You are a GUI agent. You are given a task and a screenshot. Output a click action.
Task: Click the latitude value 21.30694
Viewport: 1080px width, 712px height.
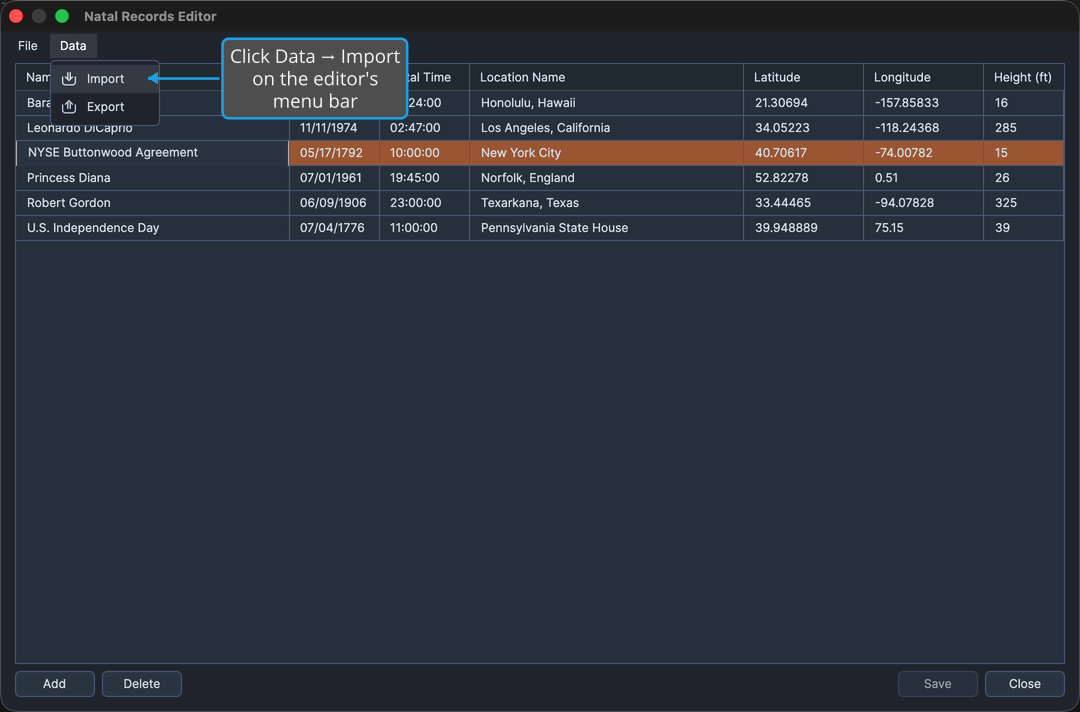pos(803,103)
